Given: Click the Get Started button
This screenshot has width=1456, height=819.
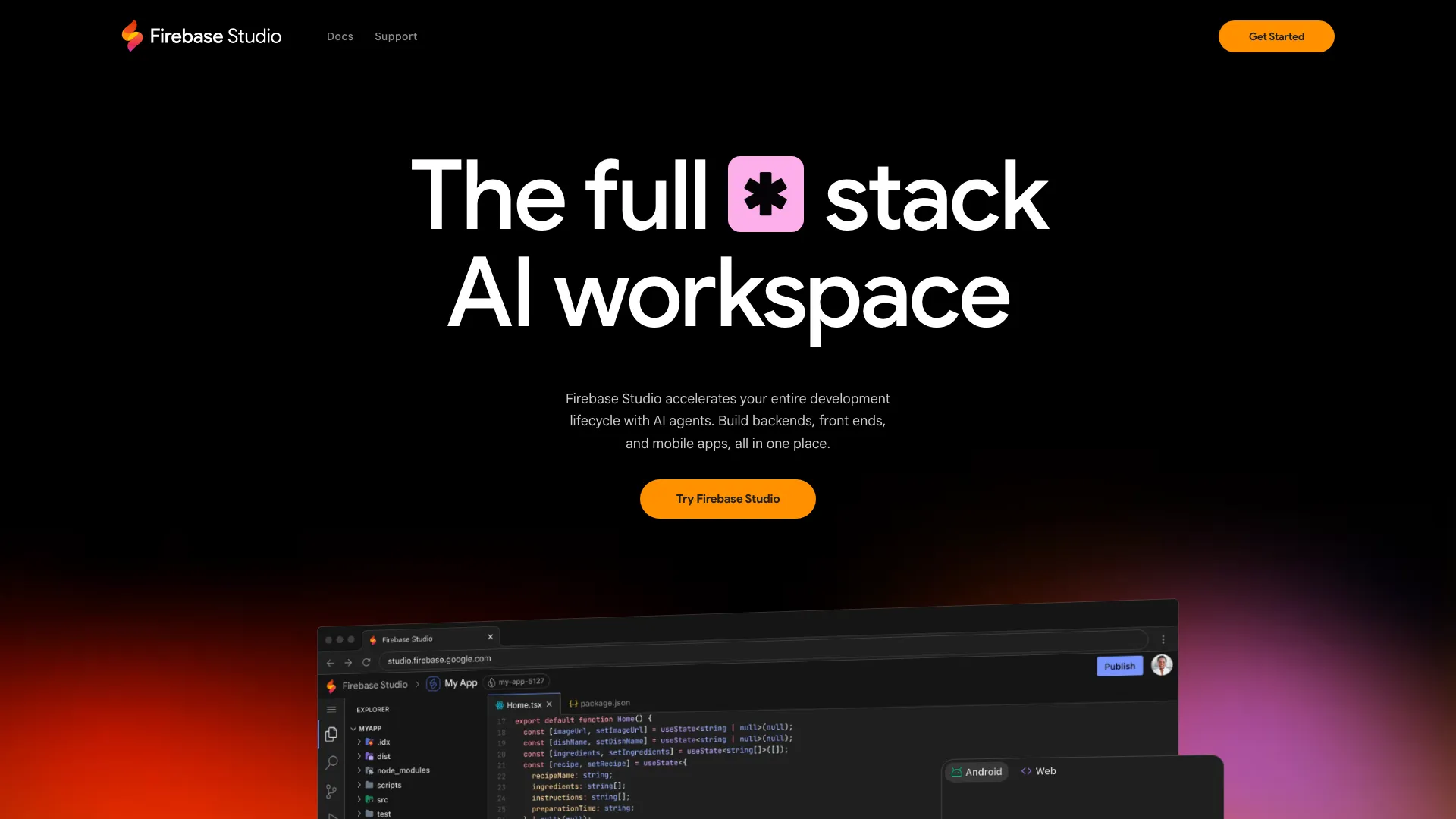Looking at the screenshot, I should (1276, 36).
